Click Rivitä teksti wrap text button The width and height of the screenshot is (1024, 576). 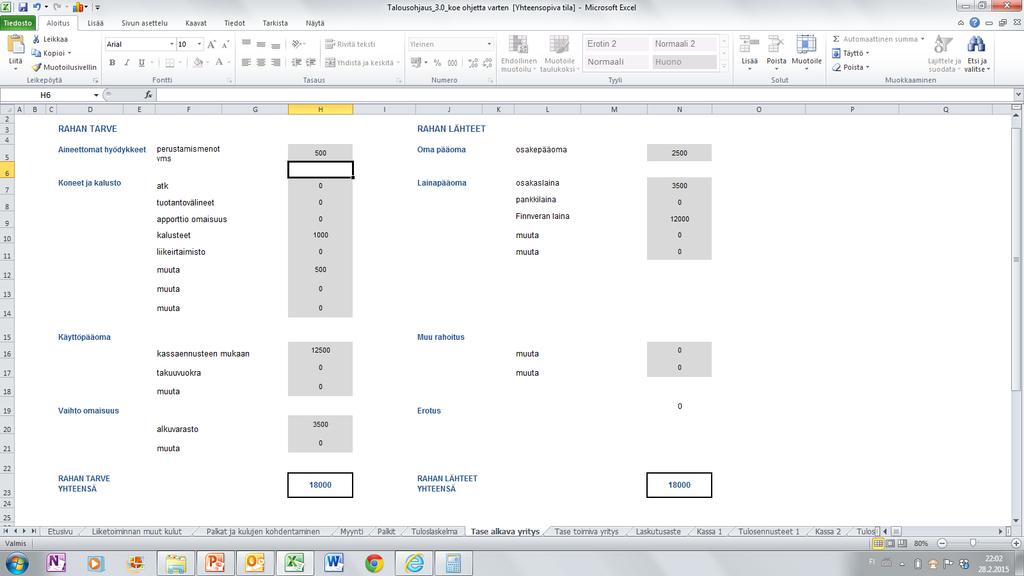pyautogui.click(x=351, y=44)
